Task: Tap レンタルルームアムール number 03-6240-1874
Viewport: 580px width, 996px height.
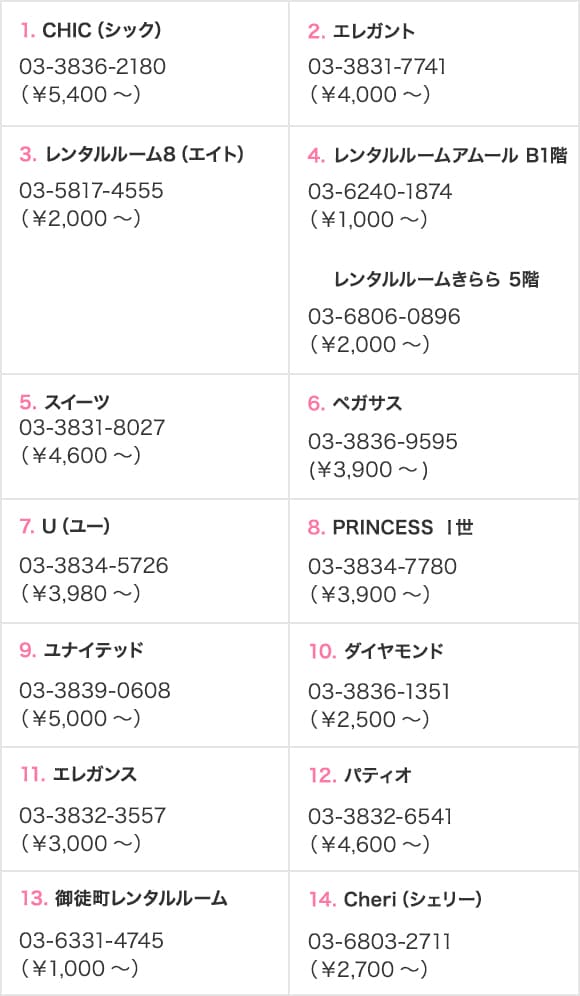Action: click(x=380, y=192)
